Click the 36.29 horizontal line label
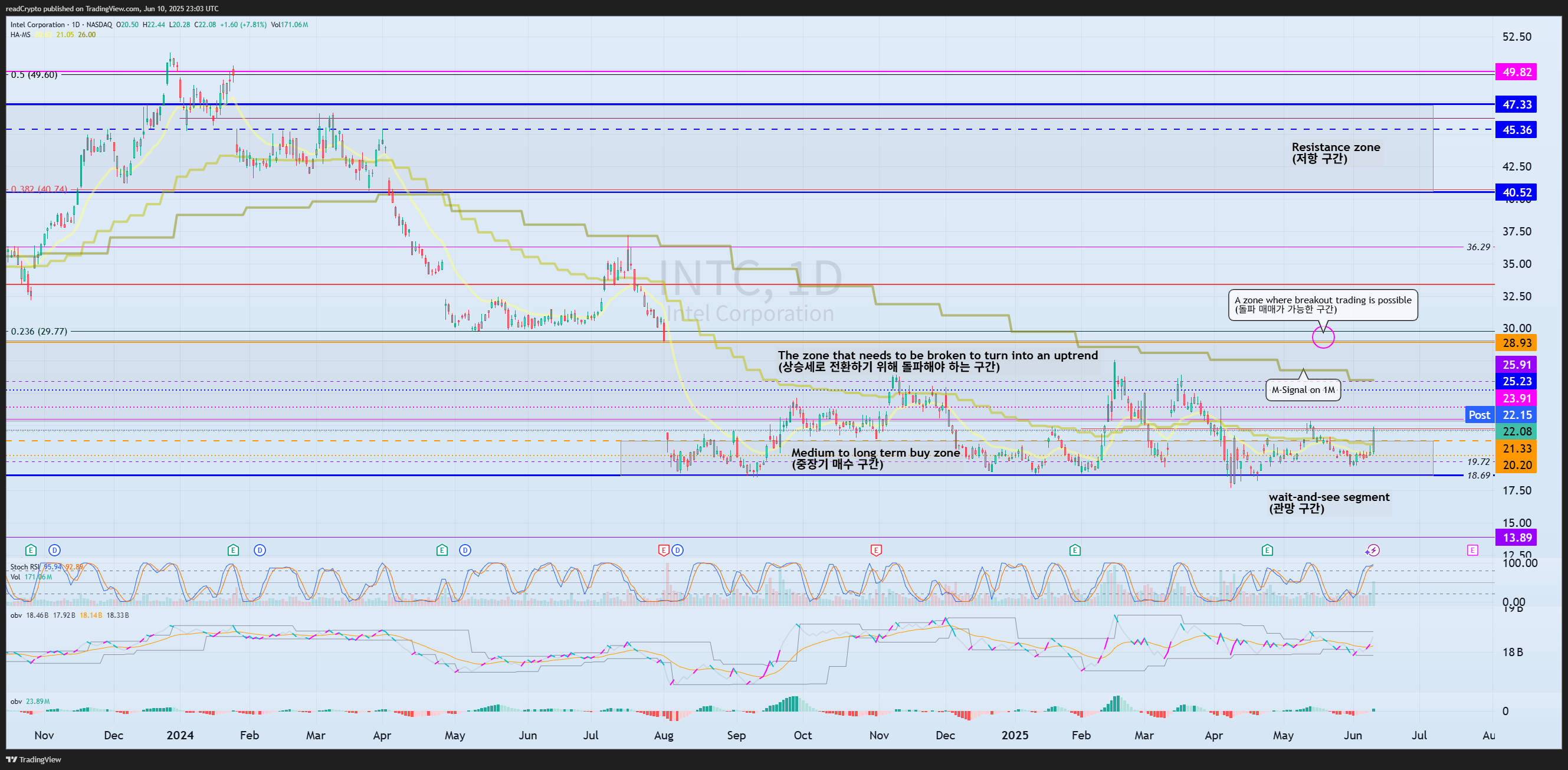This screenshot has height=770, width=1568. tap(1478, 247)
